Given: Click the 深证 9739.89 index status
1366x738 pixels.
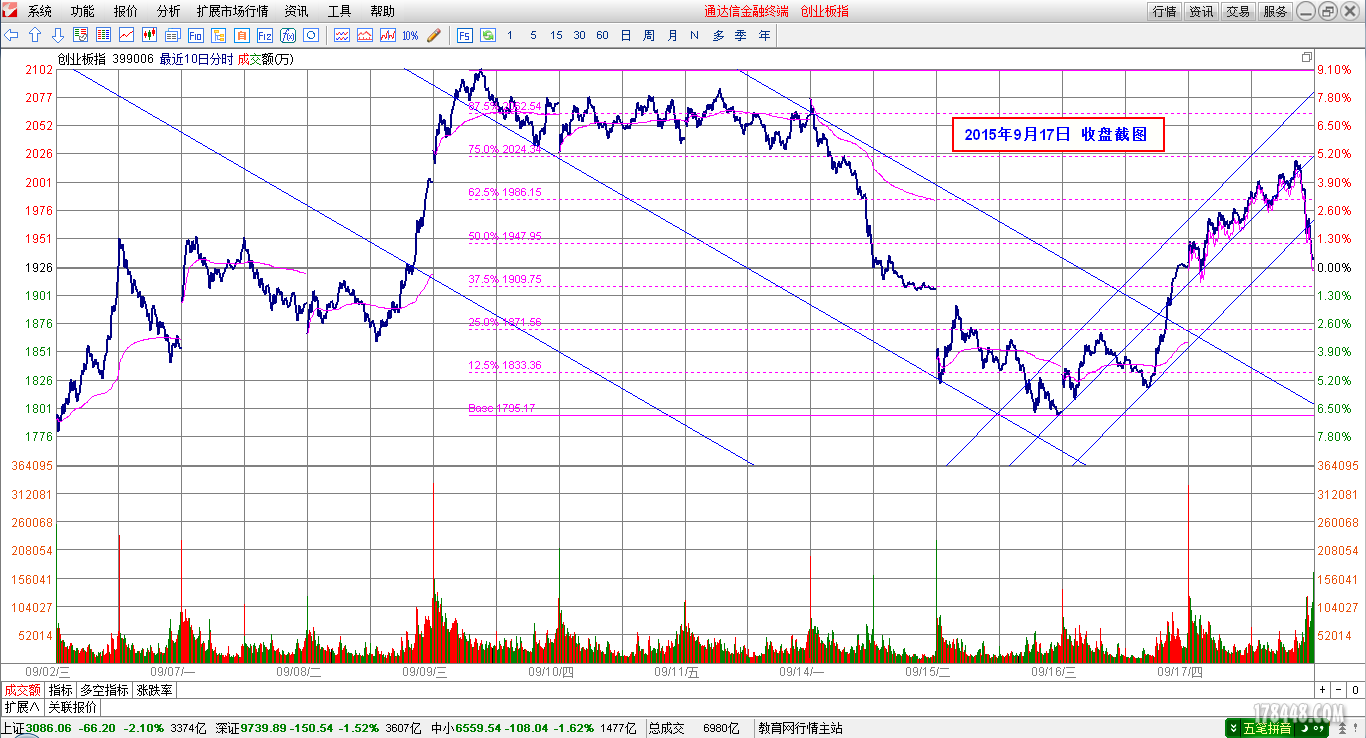Looking at the screenshot, I should click(x=320, y=728).
